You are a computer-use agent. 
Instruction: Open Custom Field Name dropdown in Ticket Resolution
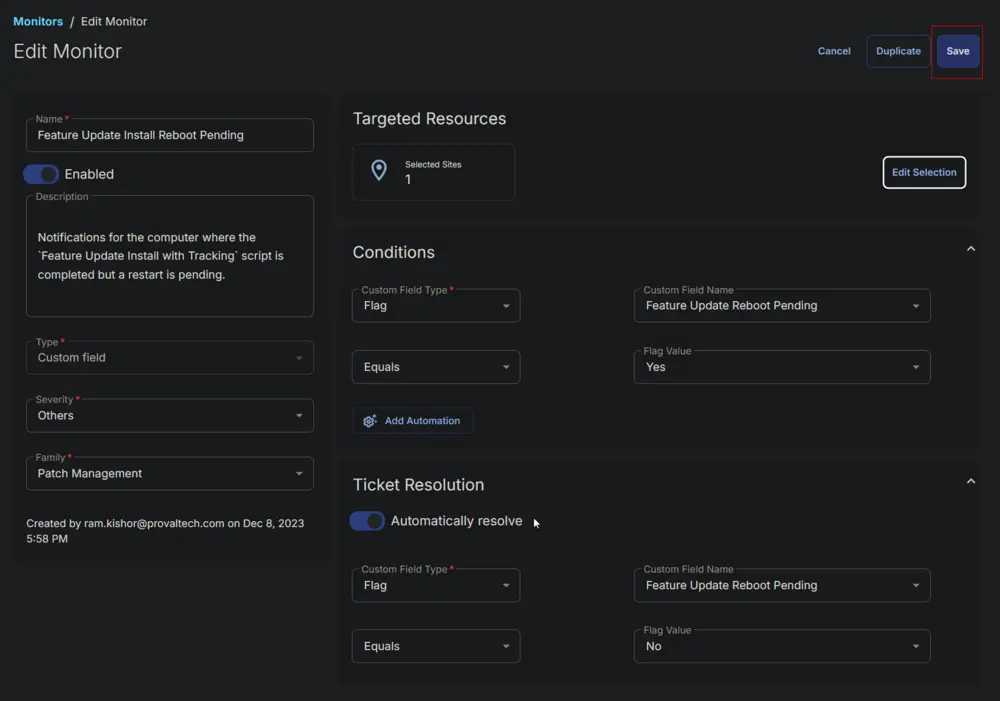pyautogui.click(x=782, y=585)
